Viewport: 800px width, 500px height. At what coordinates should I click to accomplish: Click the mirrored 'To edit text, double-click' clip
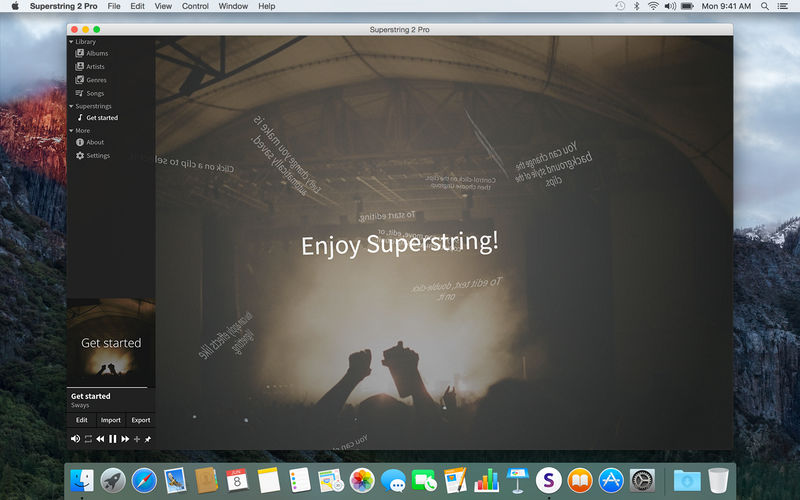click(x=457, y=288)
